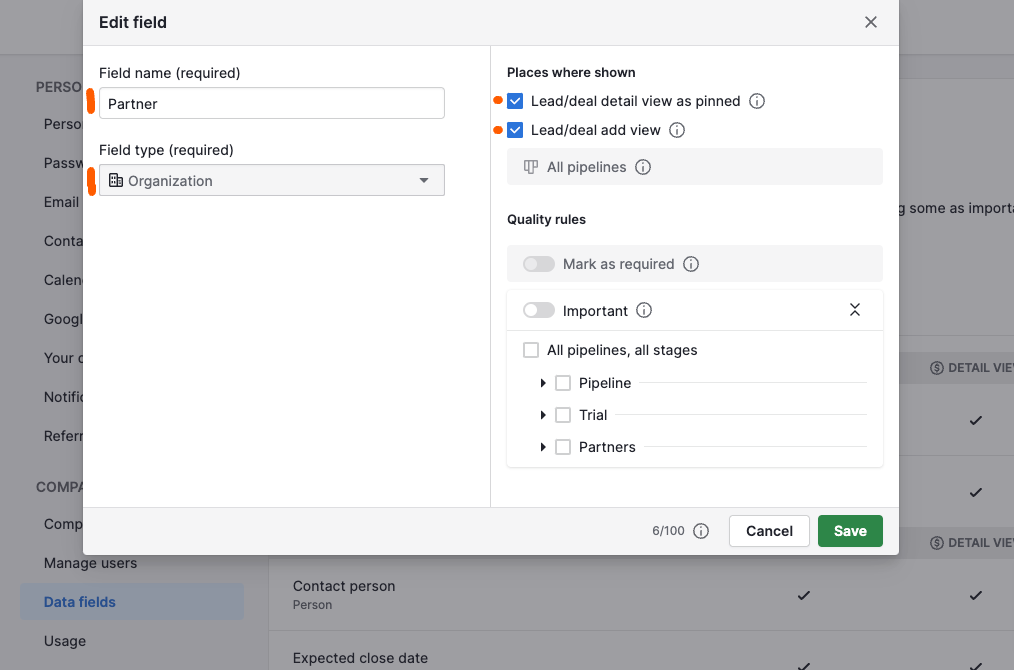This screenshot has height=670, width=1014.
Task: Collapse the Important section arrows icon
Action: [x=855, y=310]
